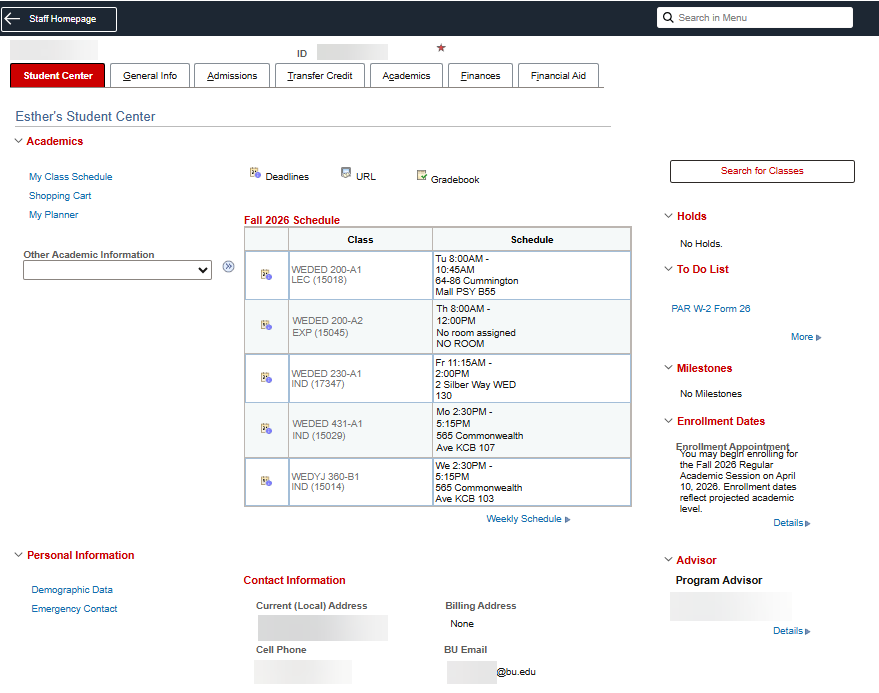Open deadlines icon for WEDED 200-A1 row
This screenshot has height=693, width=879.
pyautogui.click(x=266, y=275)
